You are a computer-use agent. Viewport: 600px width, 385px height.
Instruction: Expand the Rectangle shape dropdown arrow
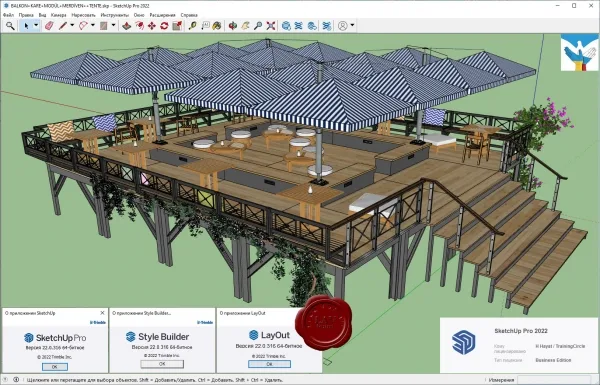pyautogui.click(x=113, y=26)
